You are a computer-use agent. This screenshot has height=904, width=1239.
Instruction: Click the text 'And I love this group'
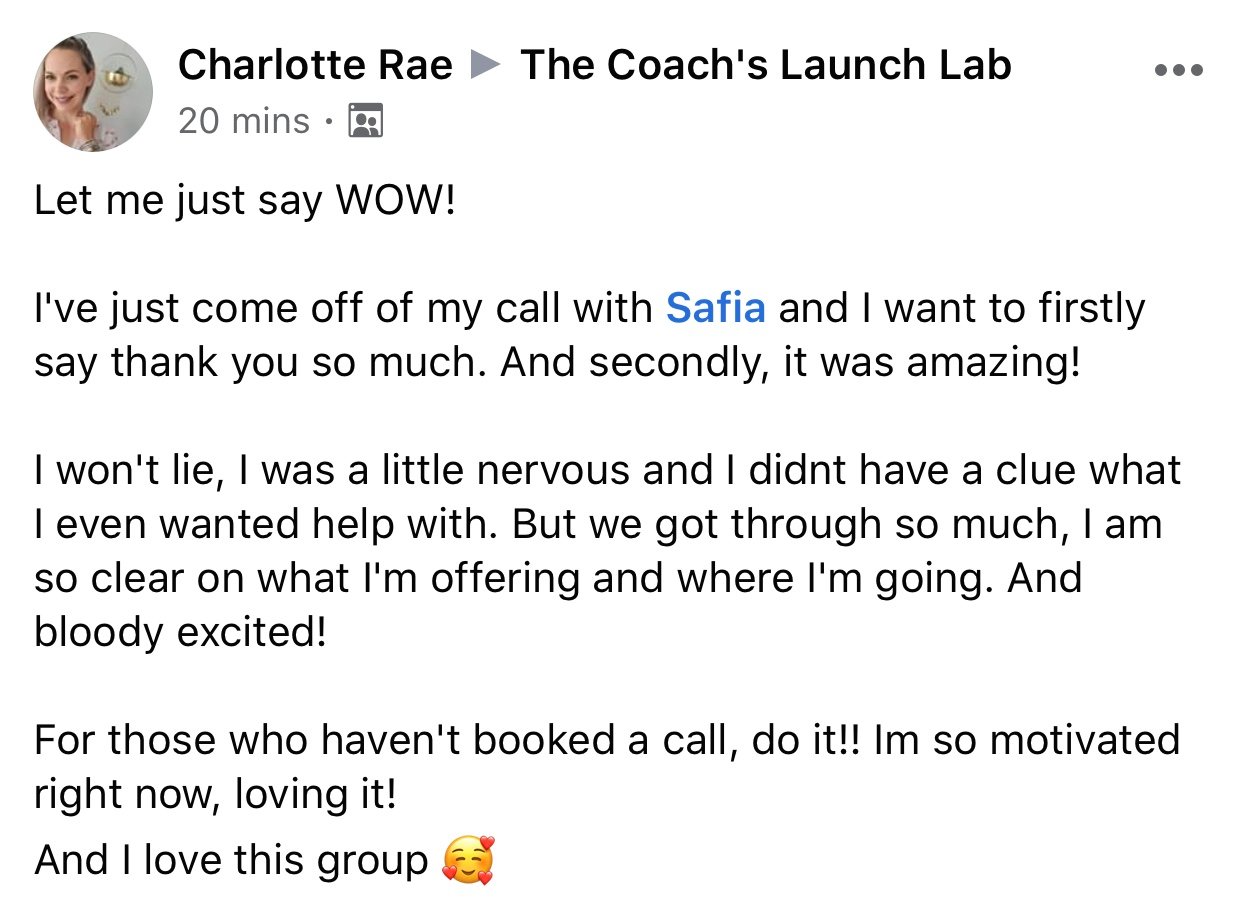point(231,861)
